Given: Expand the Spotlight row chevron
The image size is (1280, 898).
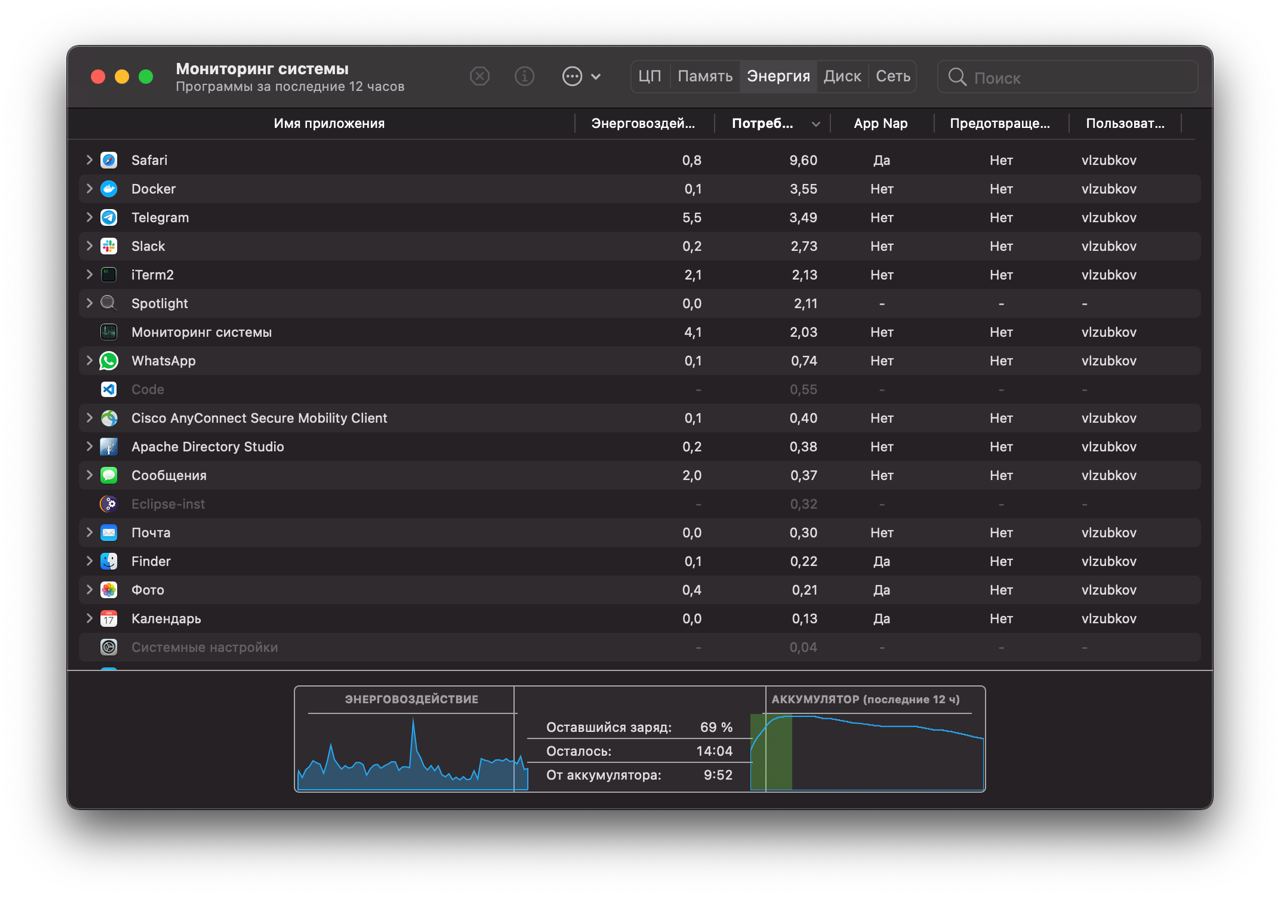Looking at the screenshot, I should [89, 303].
